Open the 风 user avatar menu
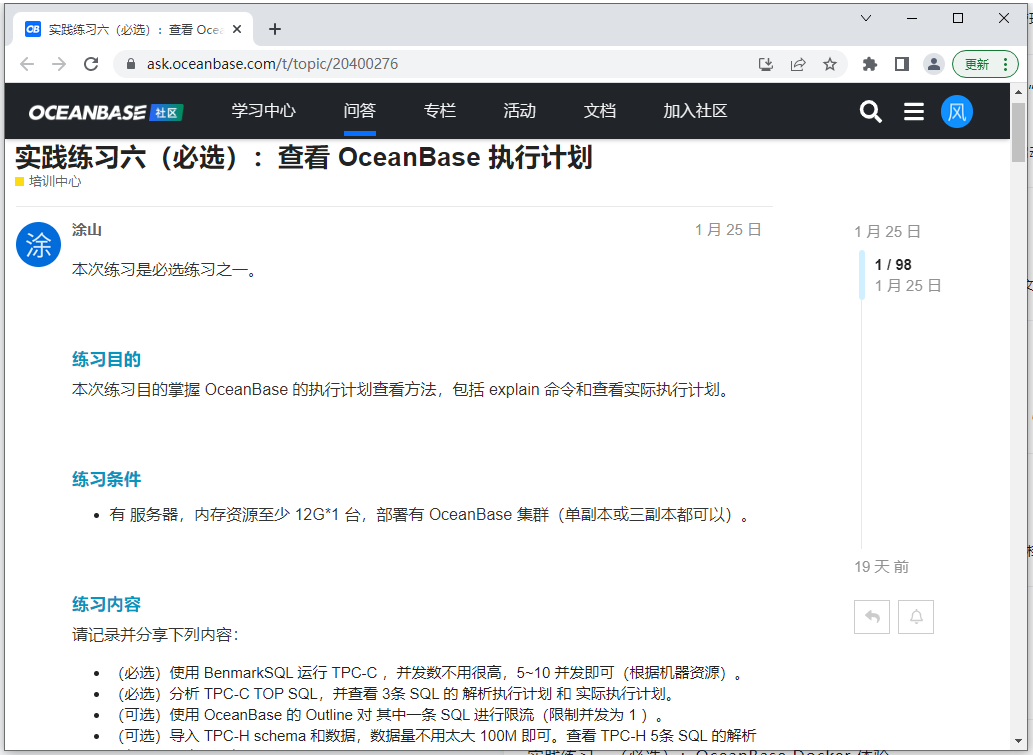 [957, 111]
